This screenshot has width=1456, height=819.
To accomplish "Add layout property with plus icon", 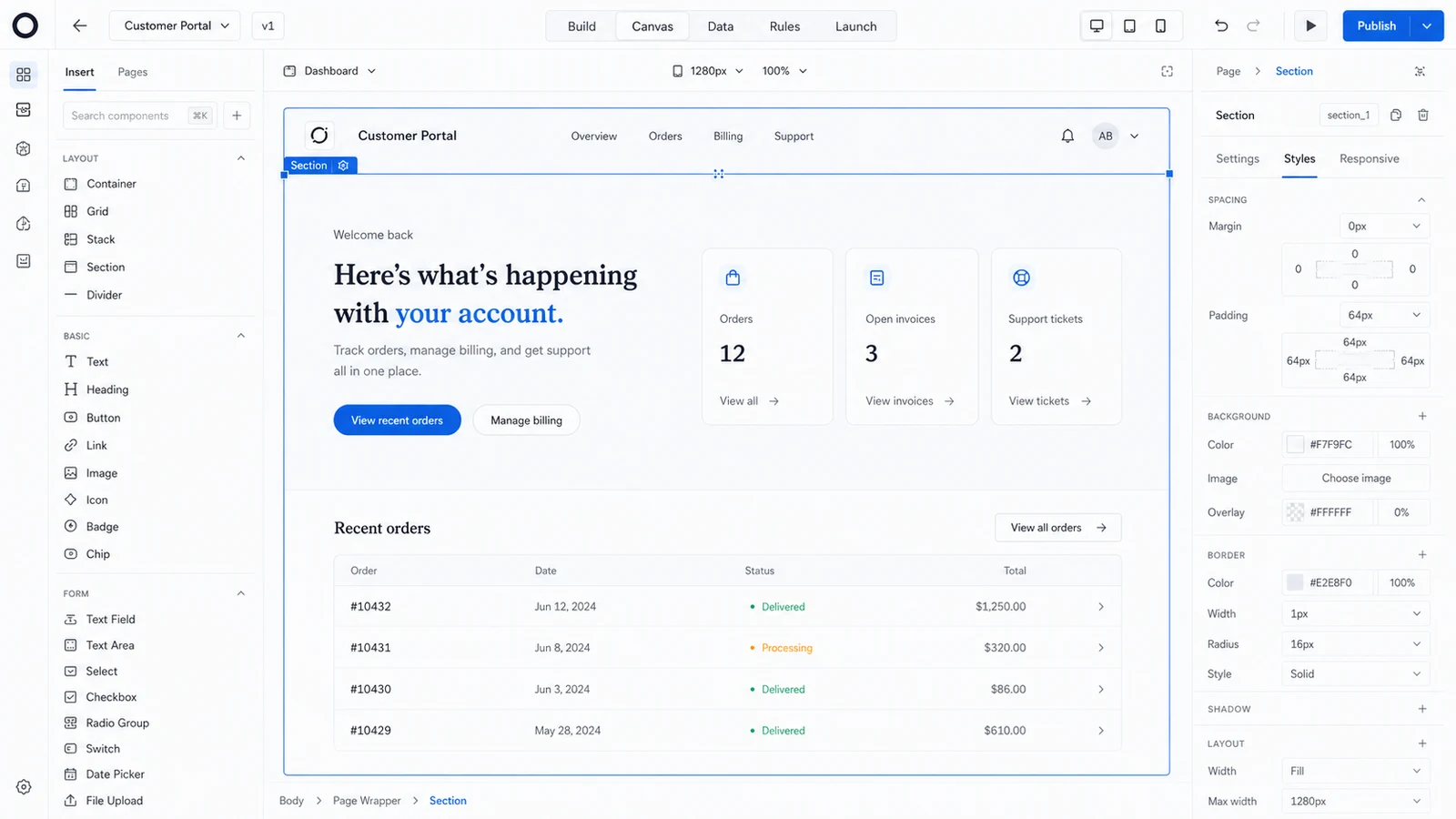I will [1422, 743].
